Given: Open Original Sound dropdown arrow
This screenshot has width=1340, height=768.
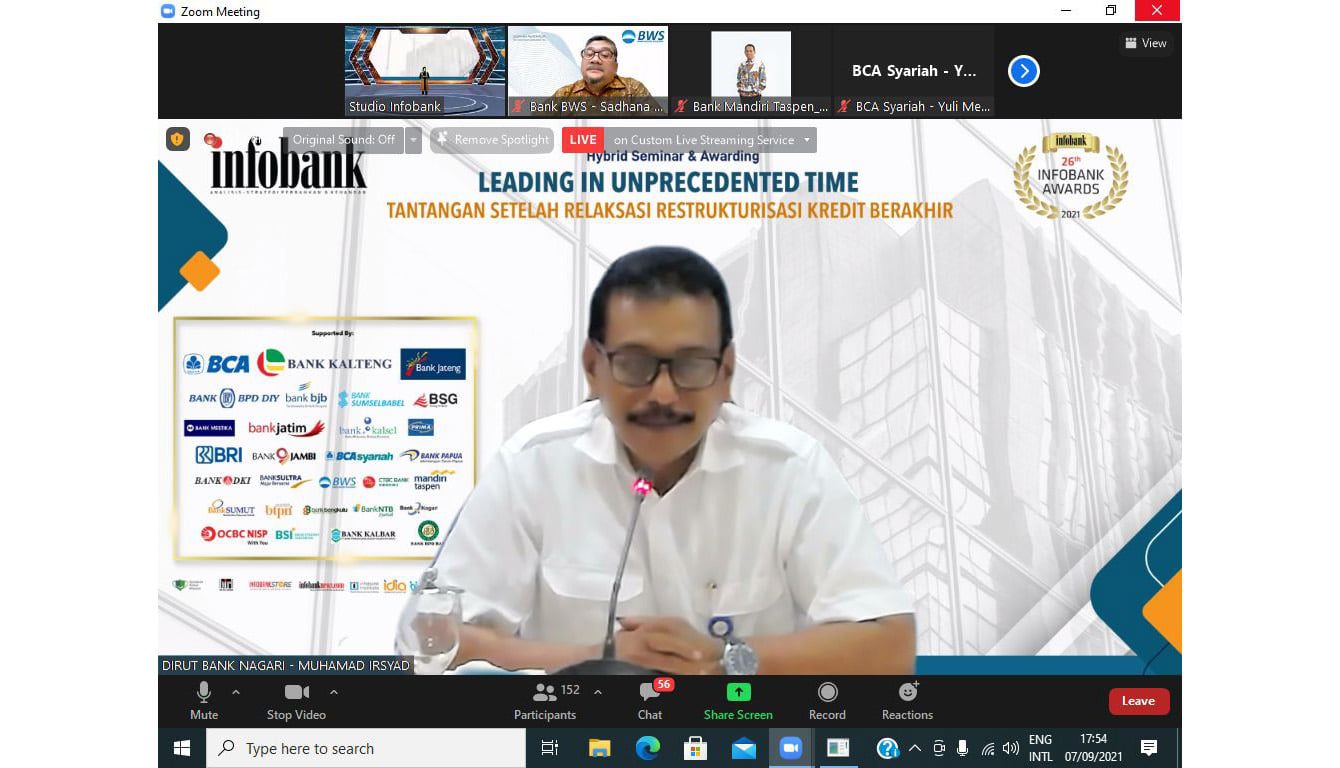Looking at the screenshot, I should pos(413,140).
